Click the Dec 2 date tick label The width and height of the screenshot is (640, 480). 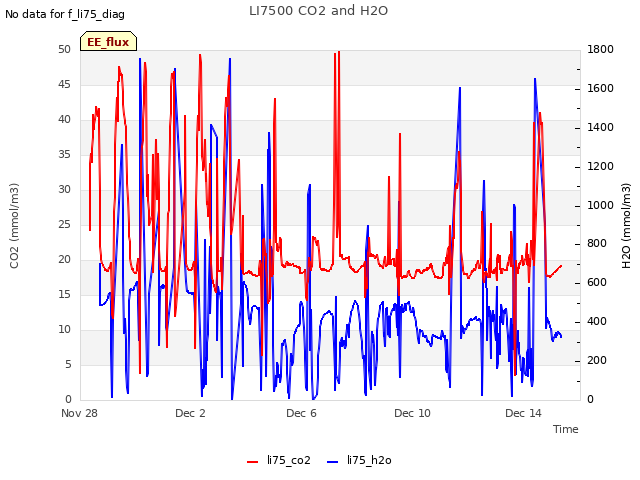tap(190, 413)
